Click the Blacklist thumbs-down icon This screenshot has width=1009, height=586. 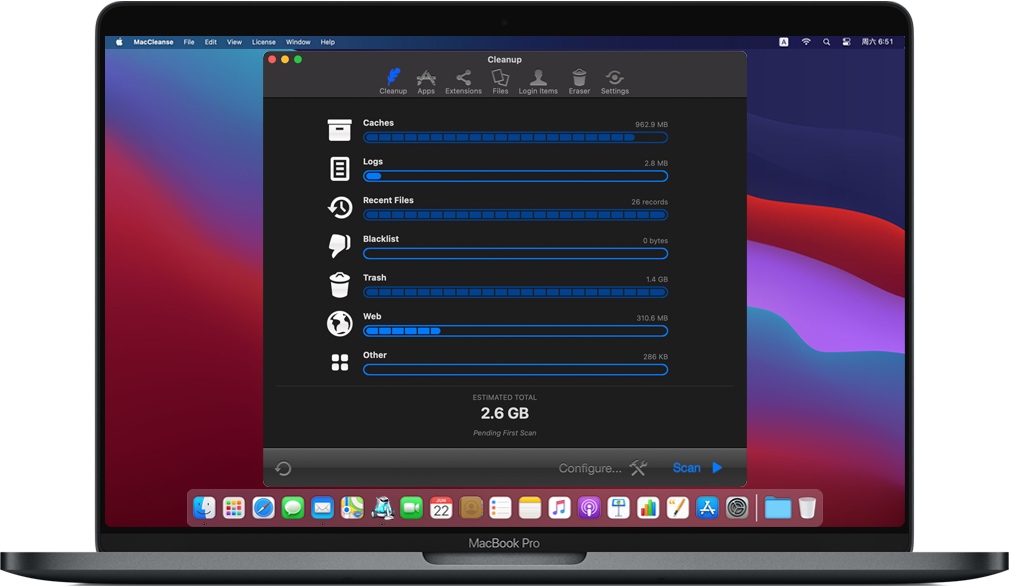pyautogui.click(x=340, y=246)
